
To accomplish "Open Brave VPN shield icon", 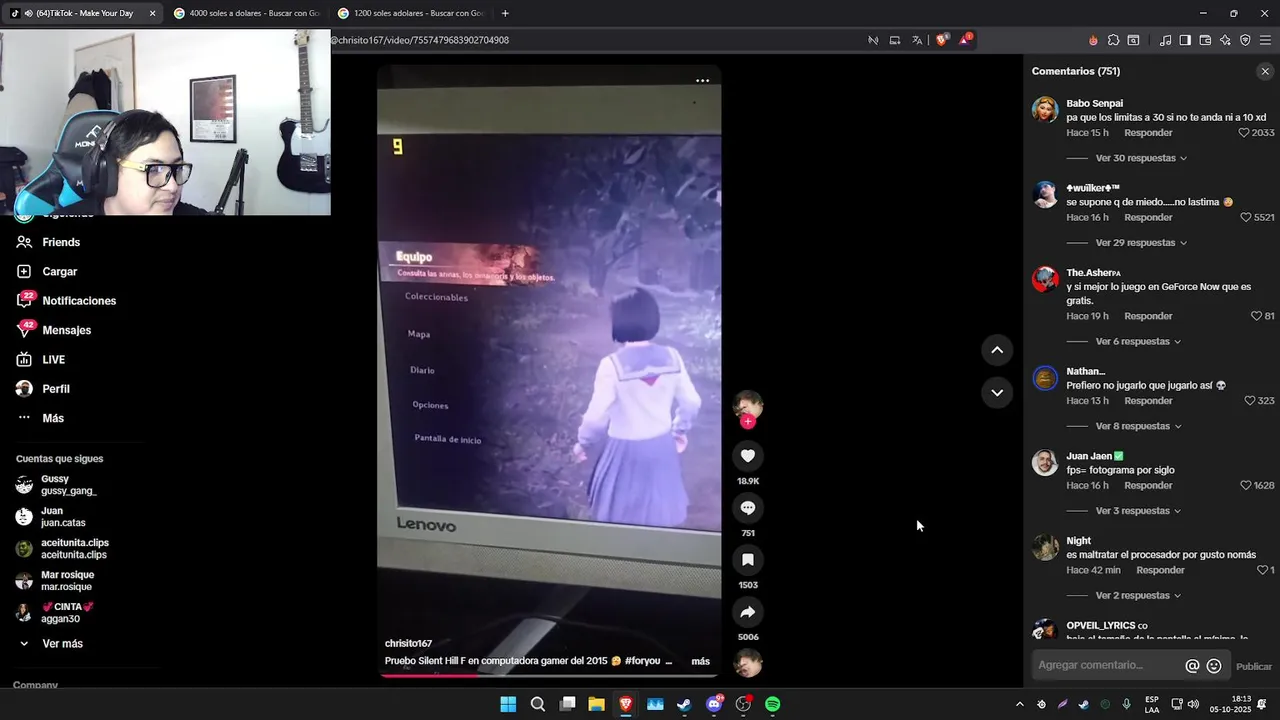I will point(1245,40).
